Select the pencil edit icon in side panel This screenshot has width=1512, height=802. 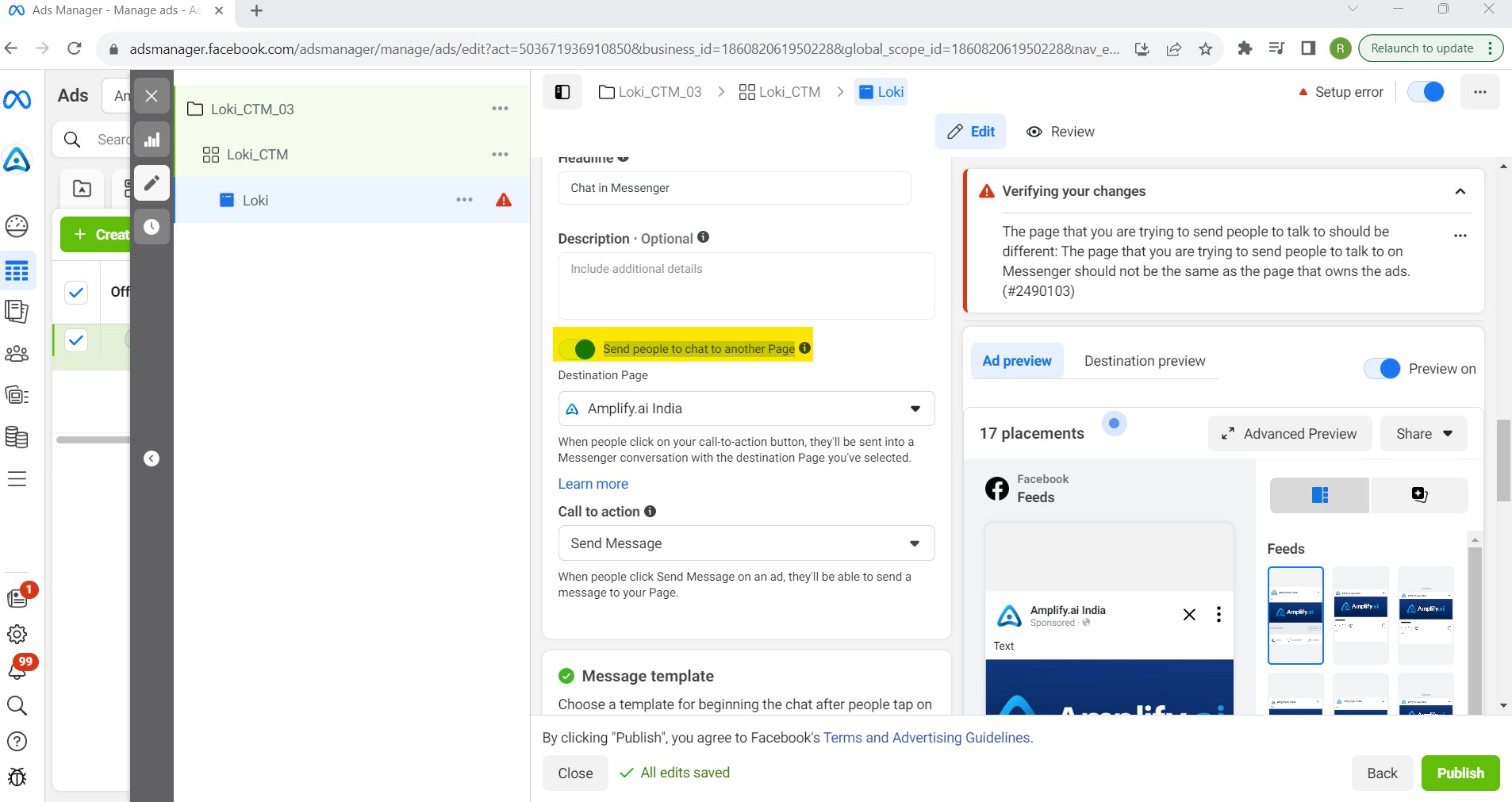[x=152, y=183]
